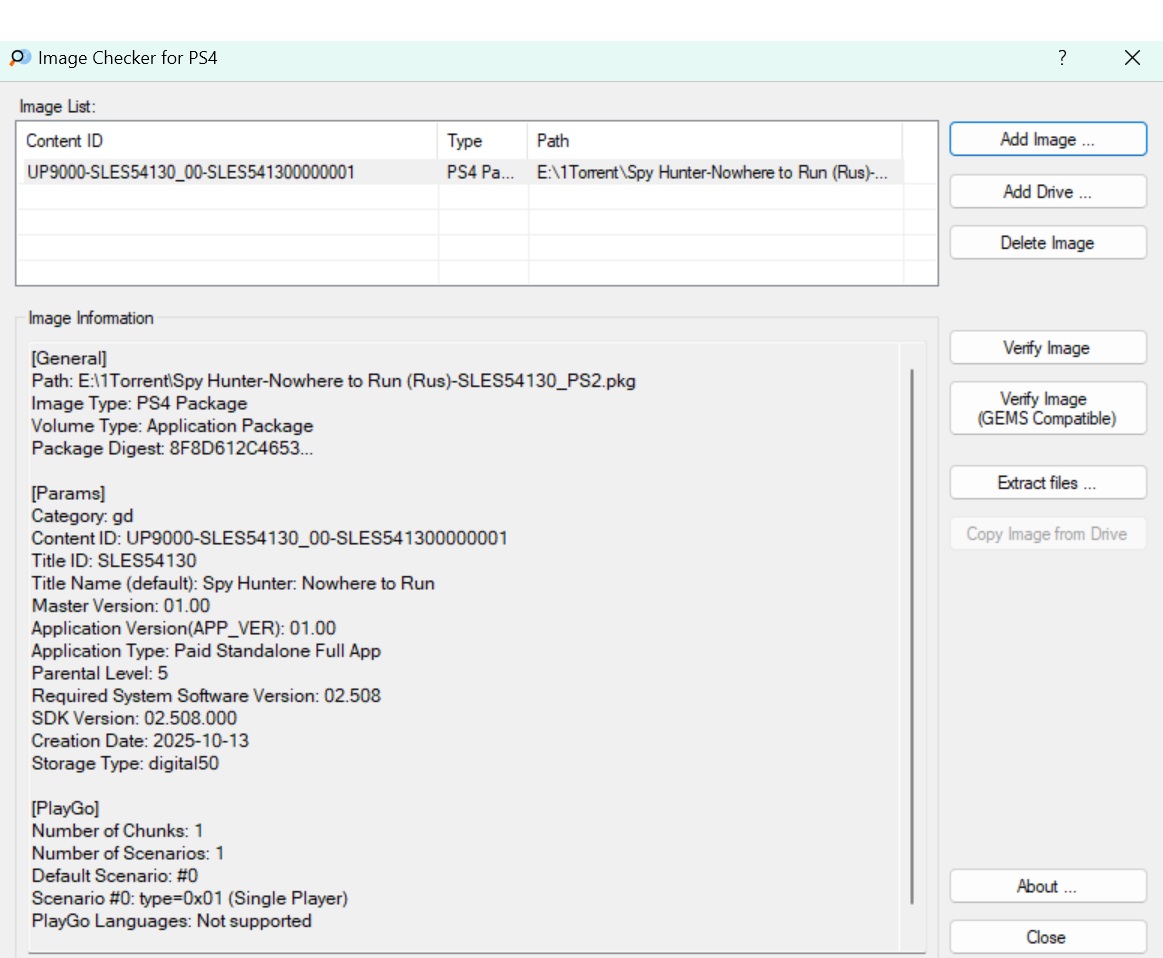Viewport: 1163px width, 958px height.
Task: Click the Path column header
Action: click(714, 141)
